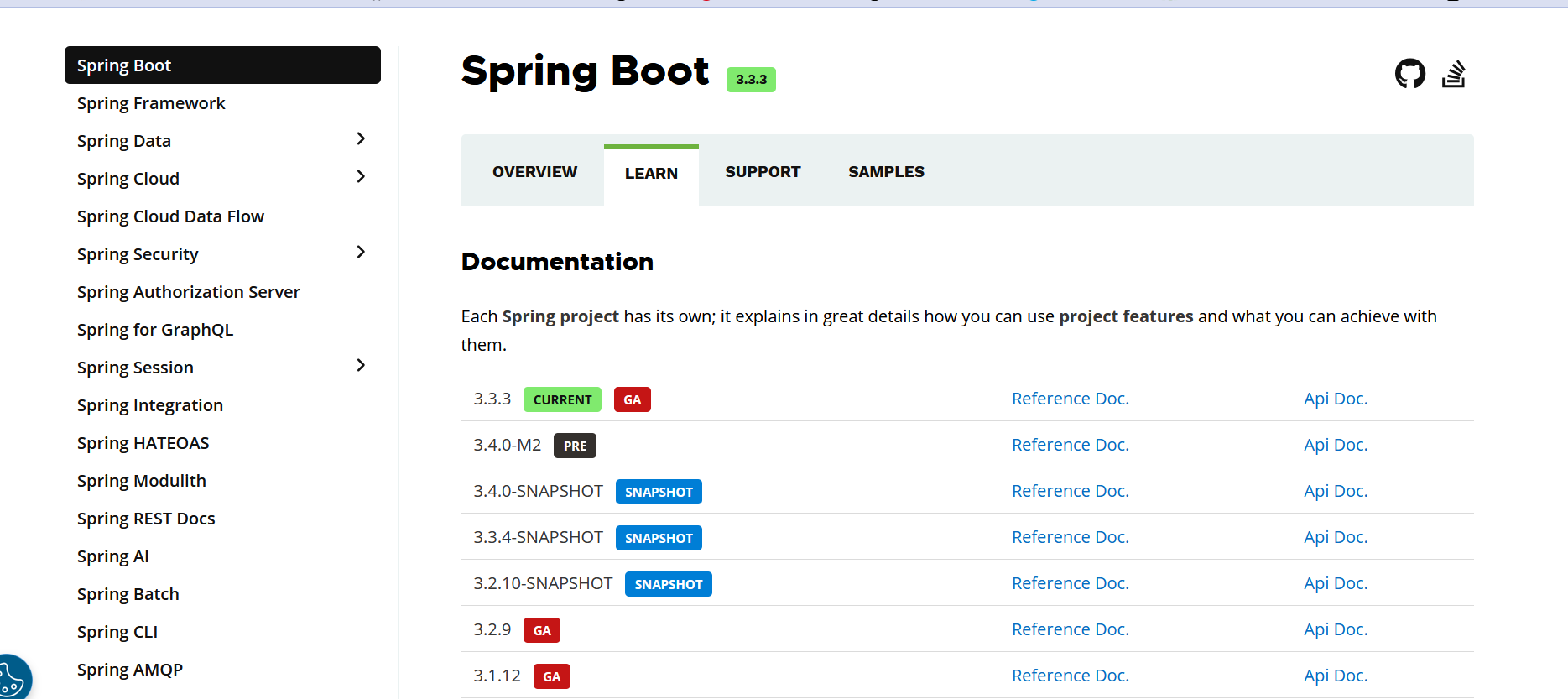Open Spring REST Docs project
The height and width of the screenshot is (699, 1568).
(146, 519)
